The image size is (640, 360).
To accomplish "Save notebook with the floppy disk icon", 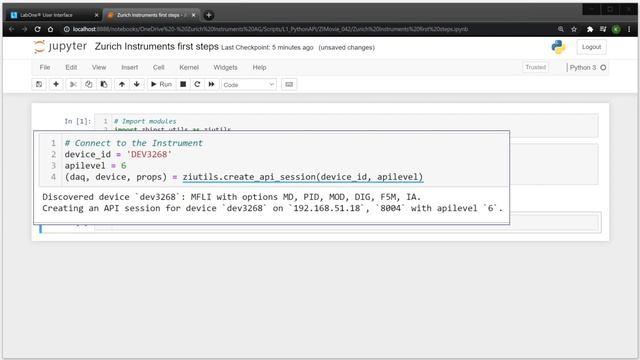I will 39,84.
